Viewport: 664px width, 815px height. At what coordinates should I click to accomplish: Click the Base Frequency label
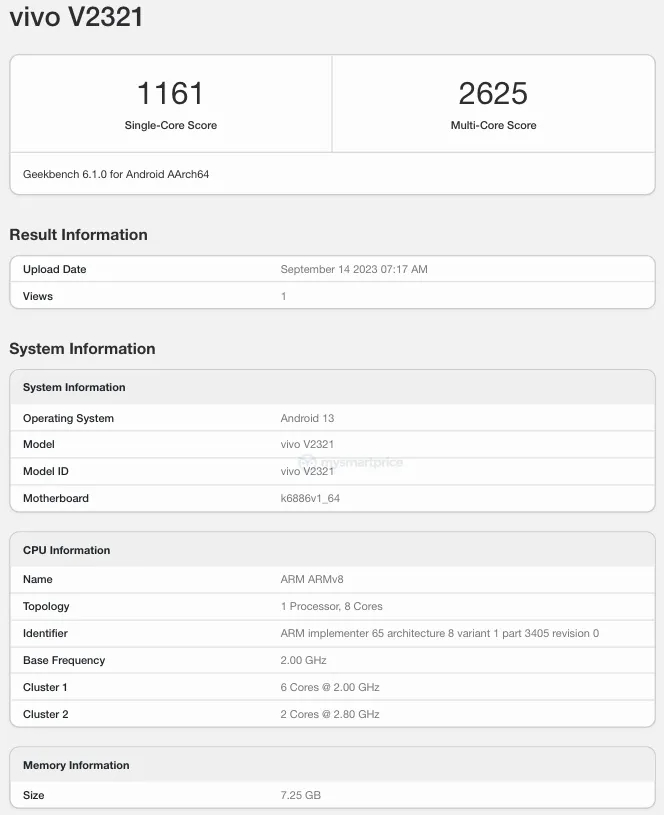pyautogui.click(x=64, y=661)
